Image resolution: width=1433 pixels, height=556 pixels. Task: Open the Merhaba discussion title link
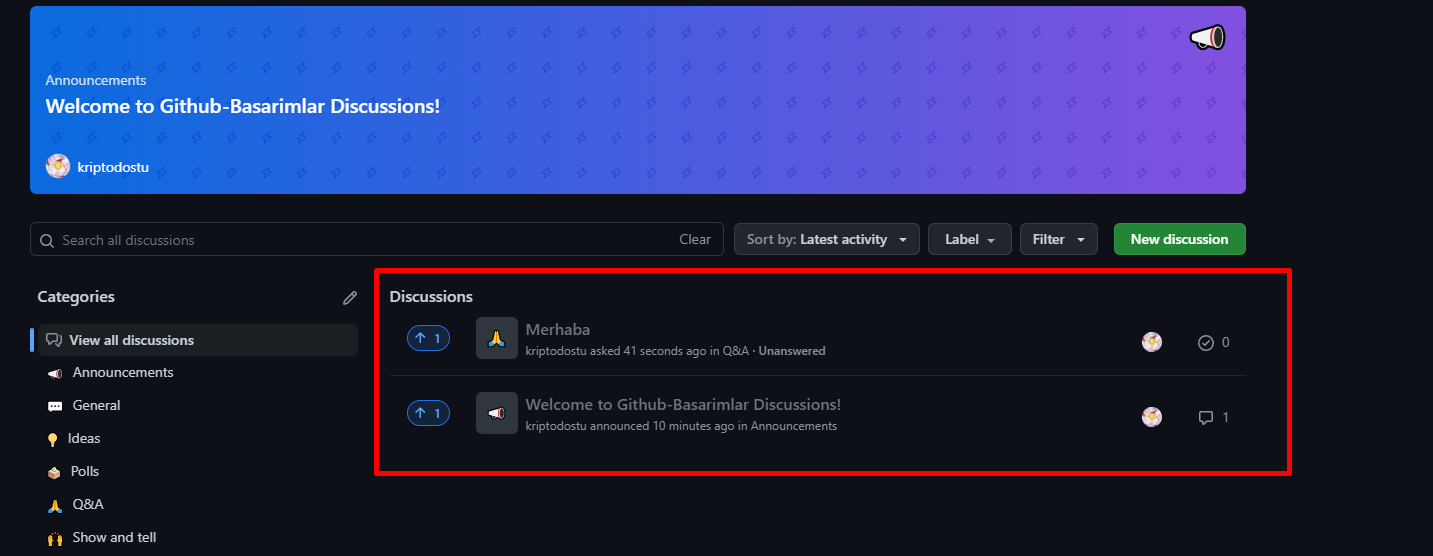[x=557, y=329]
